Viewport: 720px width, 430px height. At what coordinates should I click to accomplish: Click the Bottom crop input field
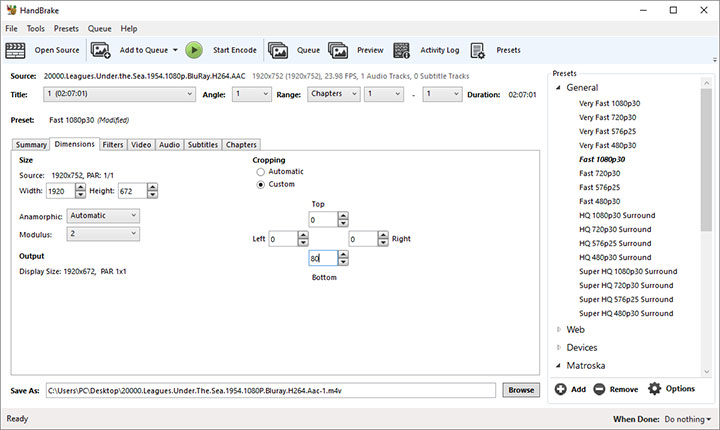323,258
